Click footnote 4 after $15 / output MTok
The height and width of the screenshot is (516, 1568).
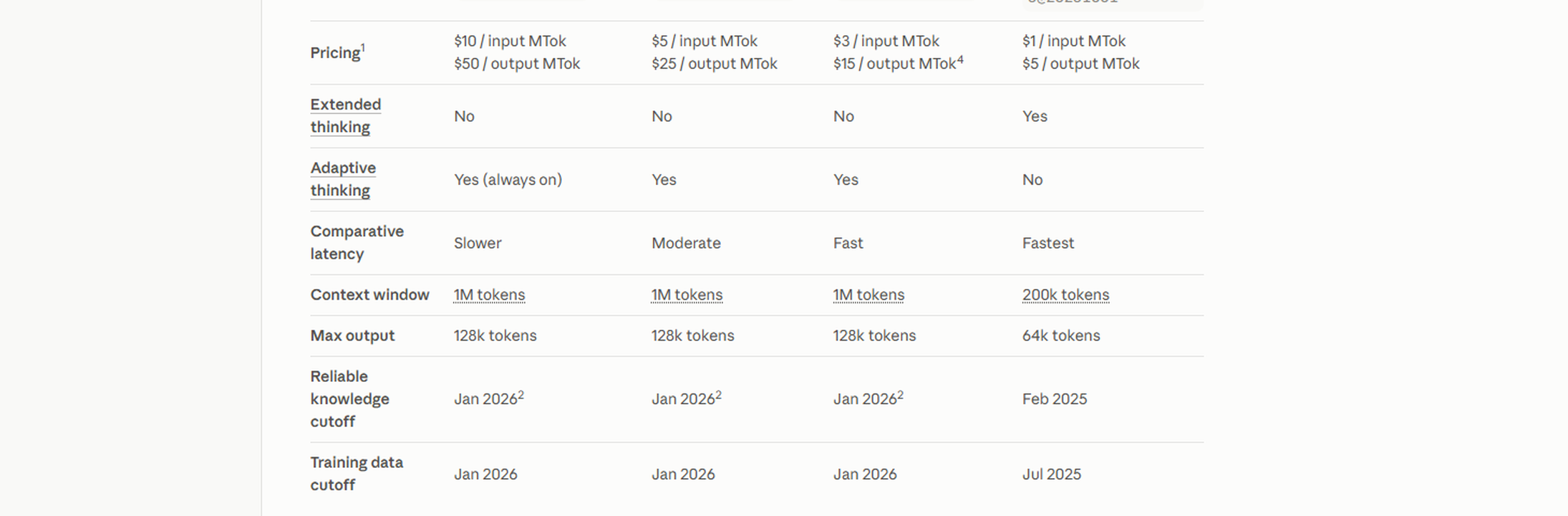(960, 59)
